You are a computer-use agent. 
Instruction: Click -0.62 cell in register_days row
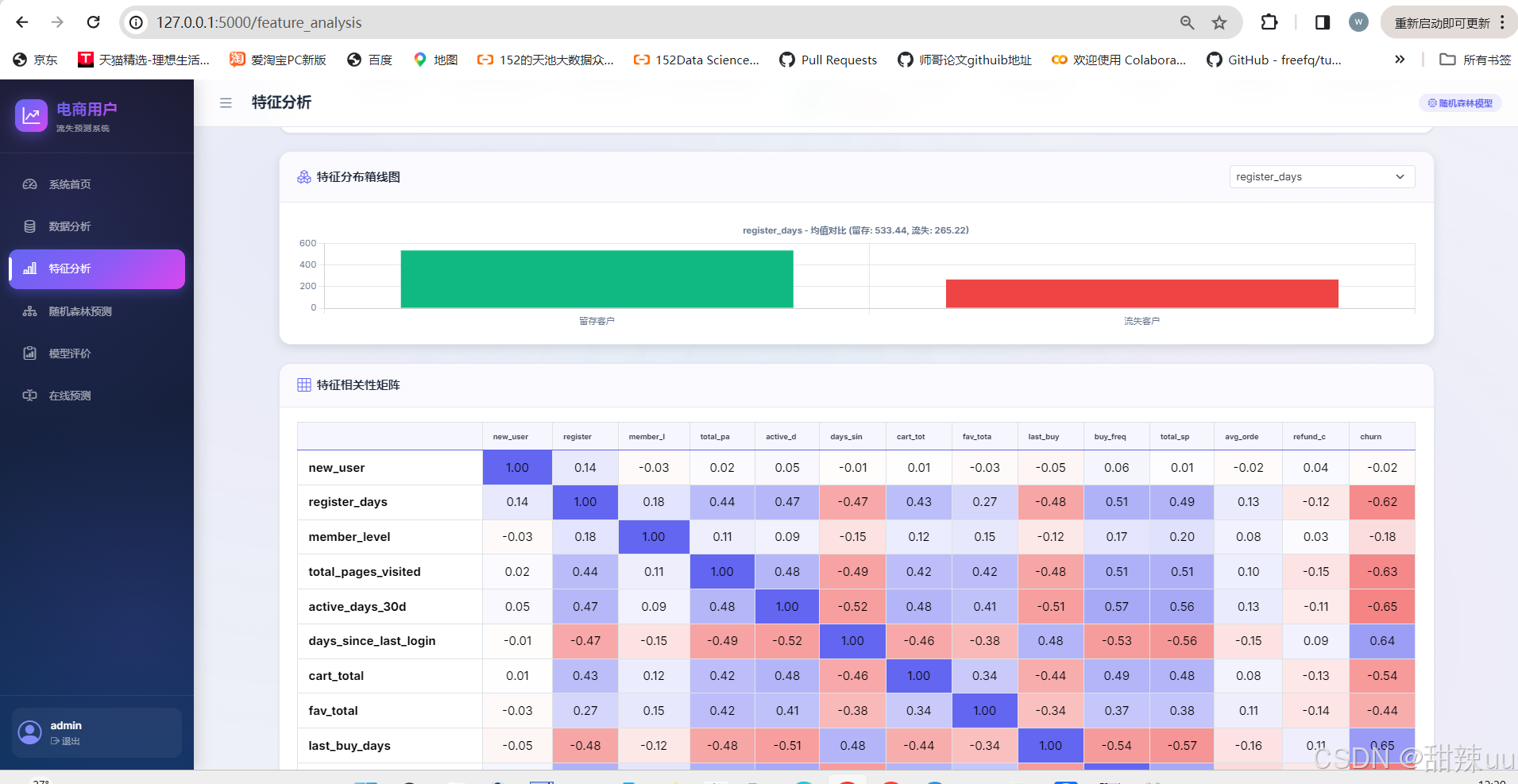[1382, 502]
